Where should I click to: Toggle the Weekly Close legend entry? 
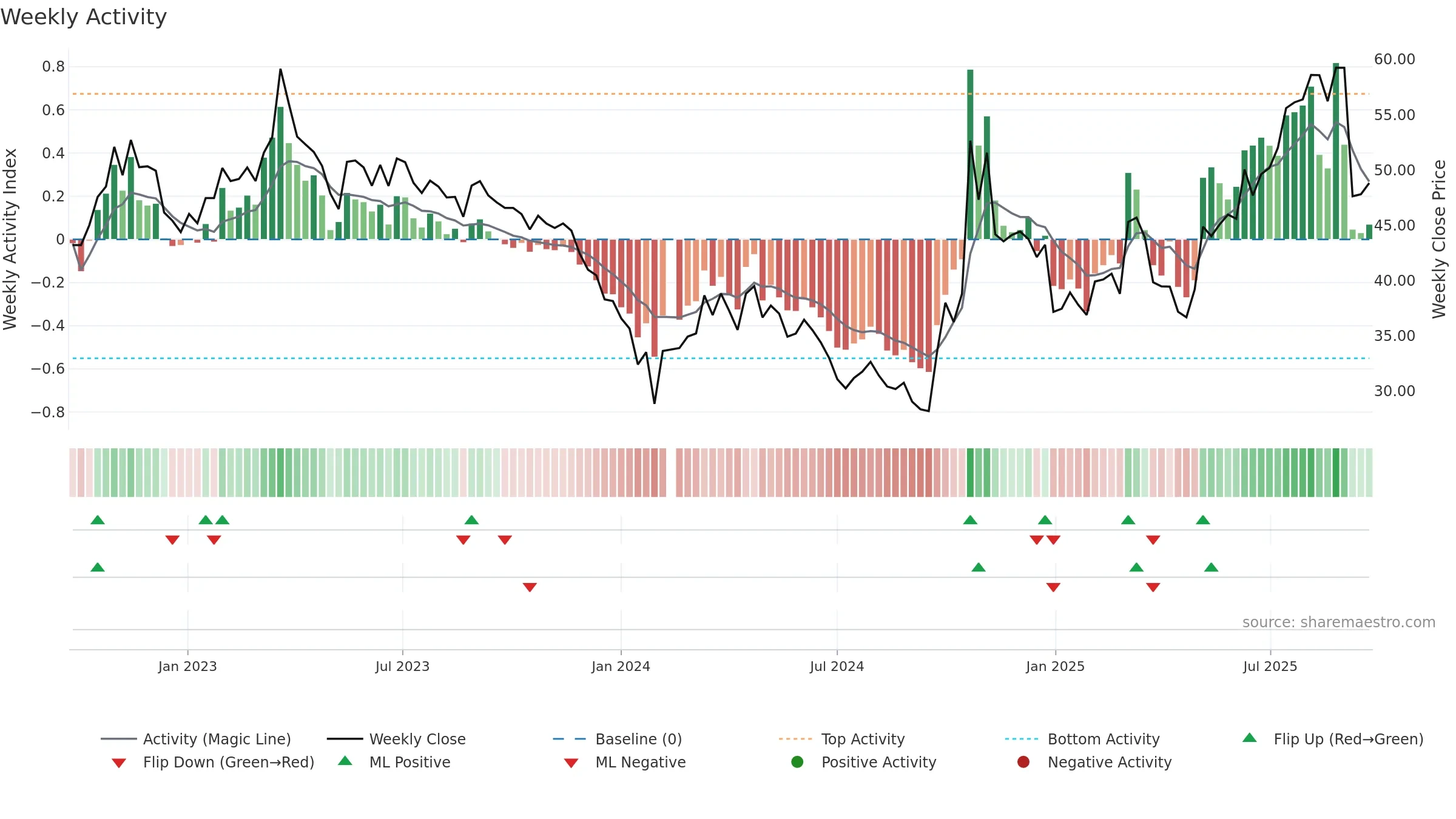click(x=396, y=739)
